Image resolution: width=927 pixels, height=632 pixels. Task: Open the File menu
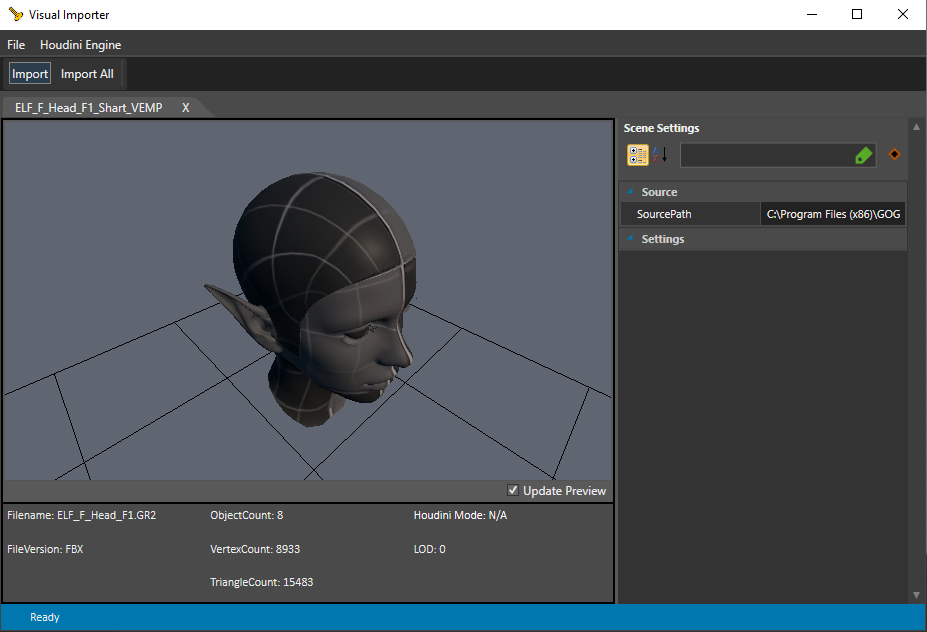coord(16,45)
